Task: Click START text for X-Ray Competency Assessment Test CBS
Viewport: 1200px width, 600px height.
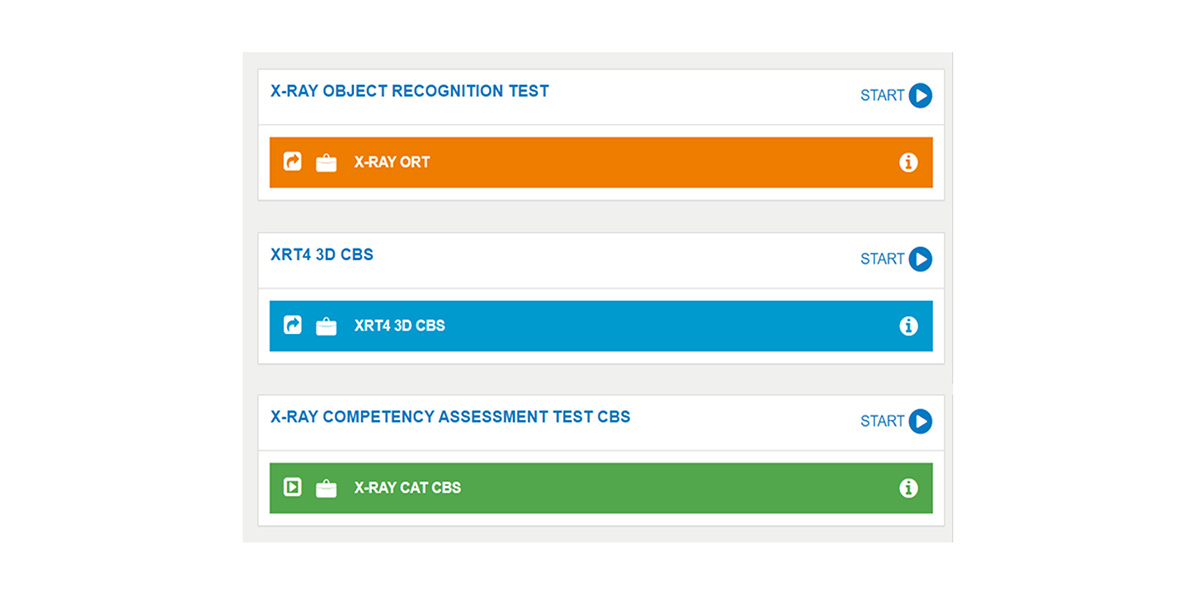Action: (882, 421)
